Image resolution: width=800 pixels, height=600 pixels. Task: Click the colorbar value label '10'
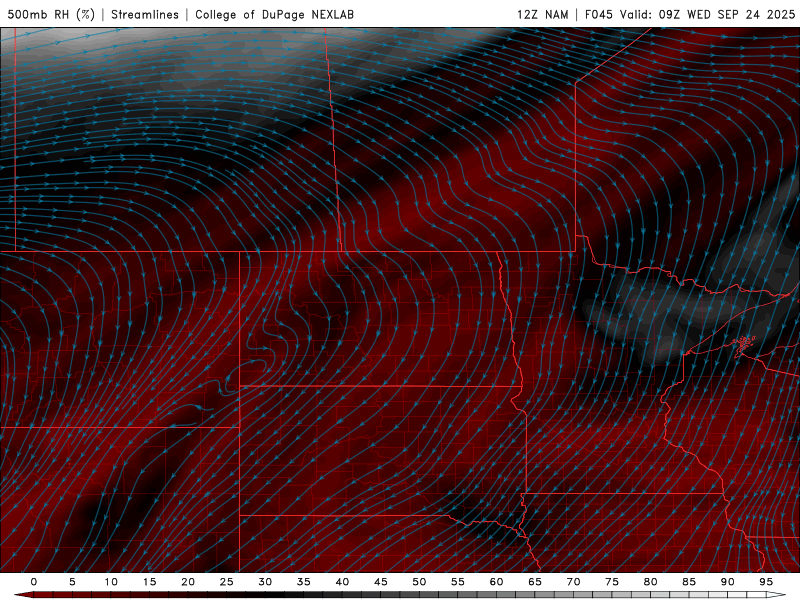(x=111, y=582)
